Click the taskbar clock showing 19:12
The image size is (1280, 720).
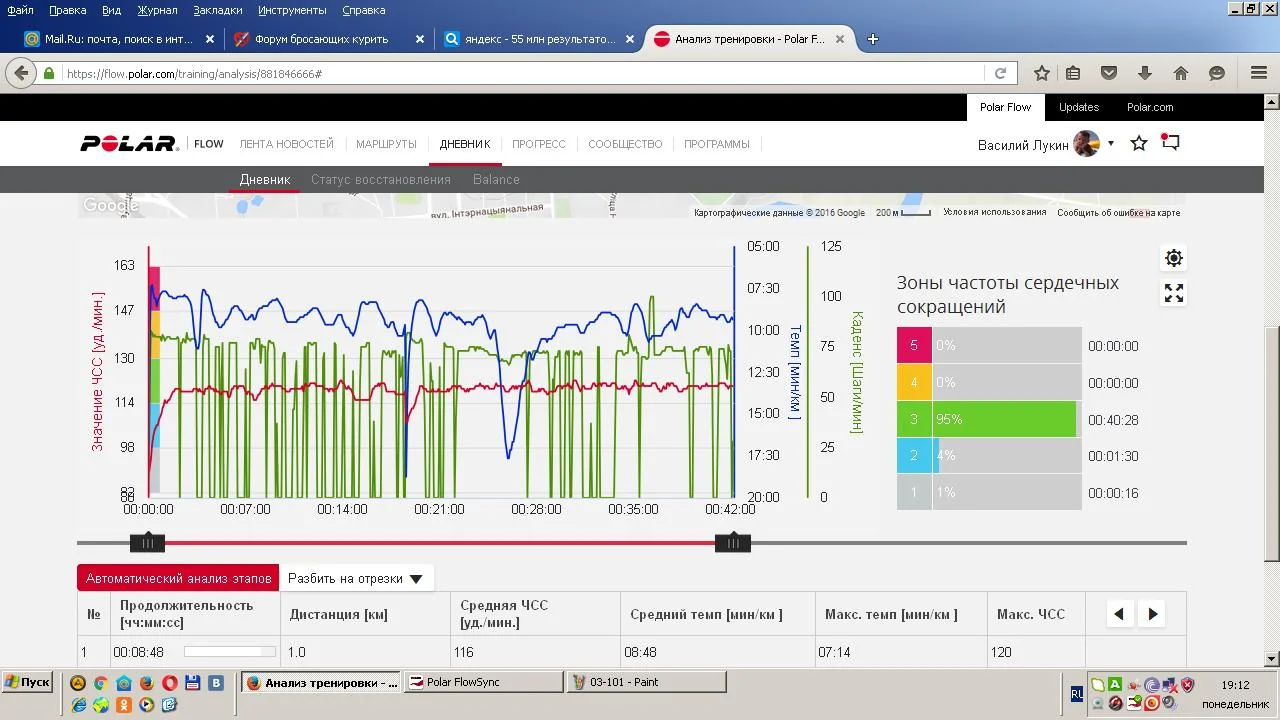1236,685
